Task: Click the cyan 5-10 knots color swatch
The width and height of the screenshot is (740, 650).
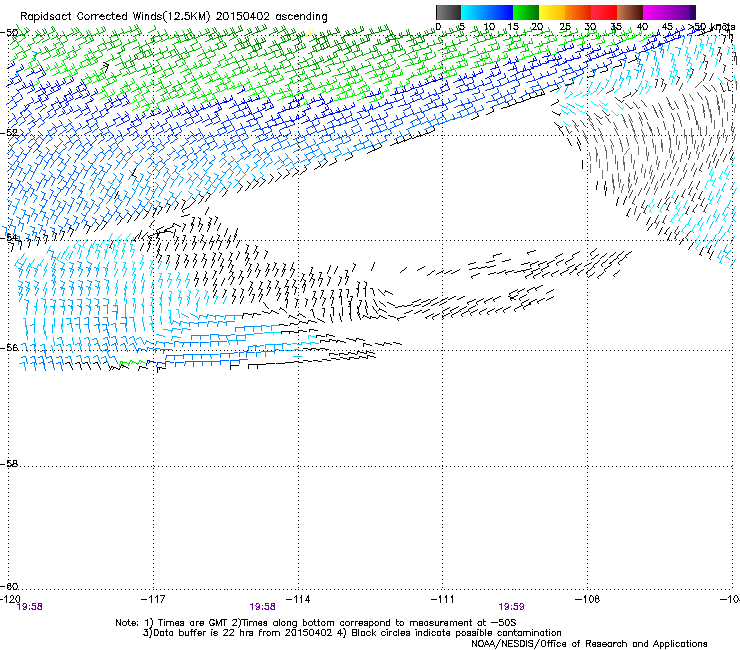Action: click(x=473, y=12)
